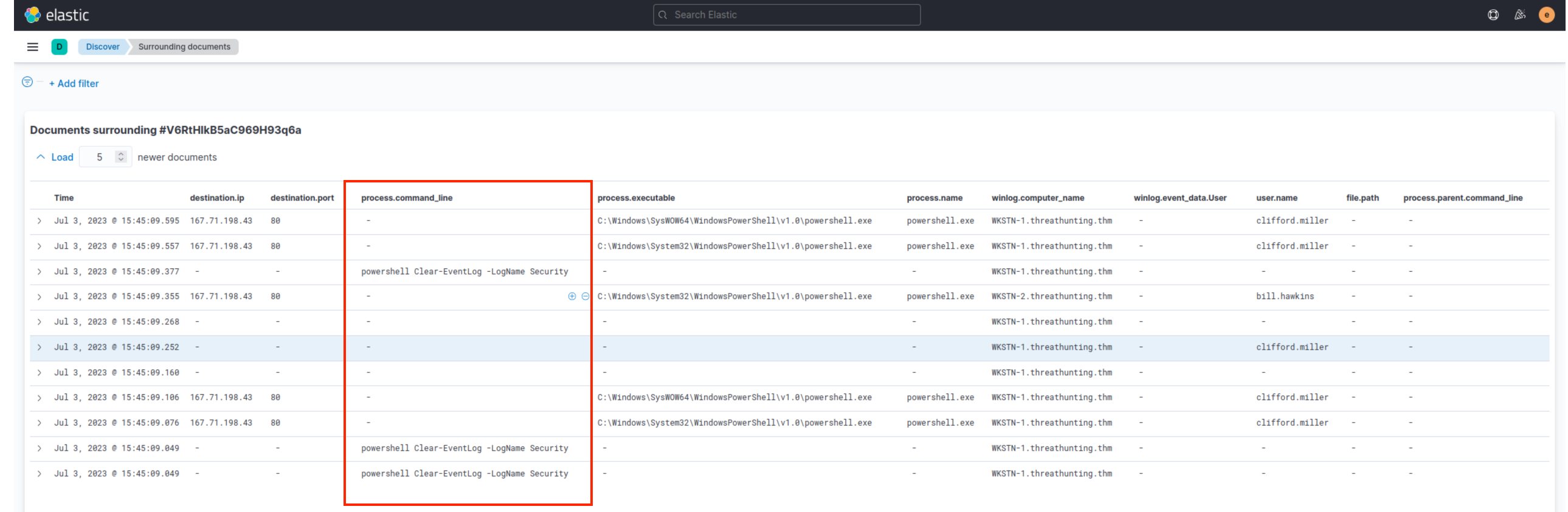
Task: Expand the 15:45:09.595 document row
Action: coord(39,221)
